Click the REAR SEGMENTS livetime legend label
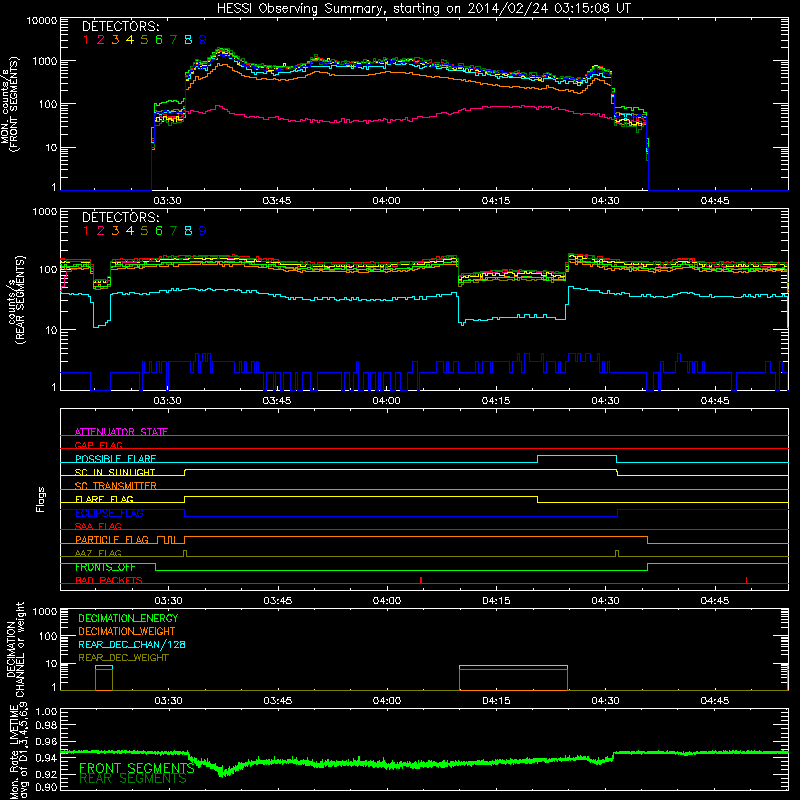This screenshot has height=800, width=800. tap(133, 779)
